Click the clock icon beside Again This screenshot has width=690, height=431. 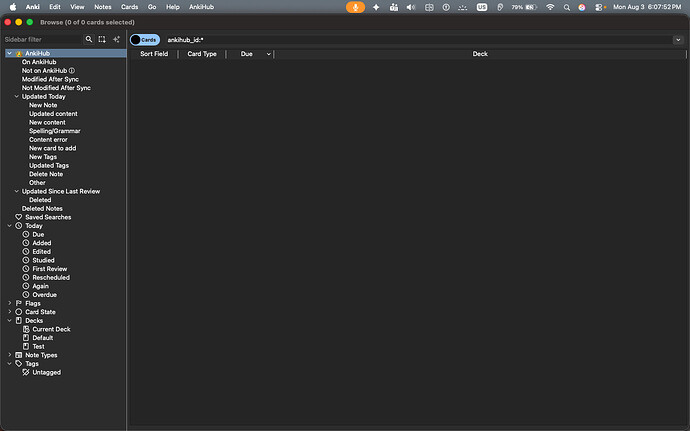(x=26, y=286)
